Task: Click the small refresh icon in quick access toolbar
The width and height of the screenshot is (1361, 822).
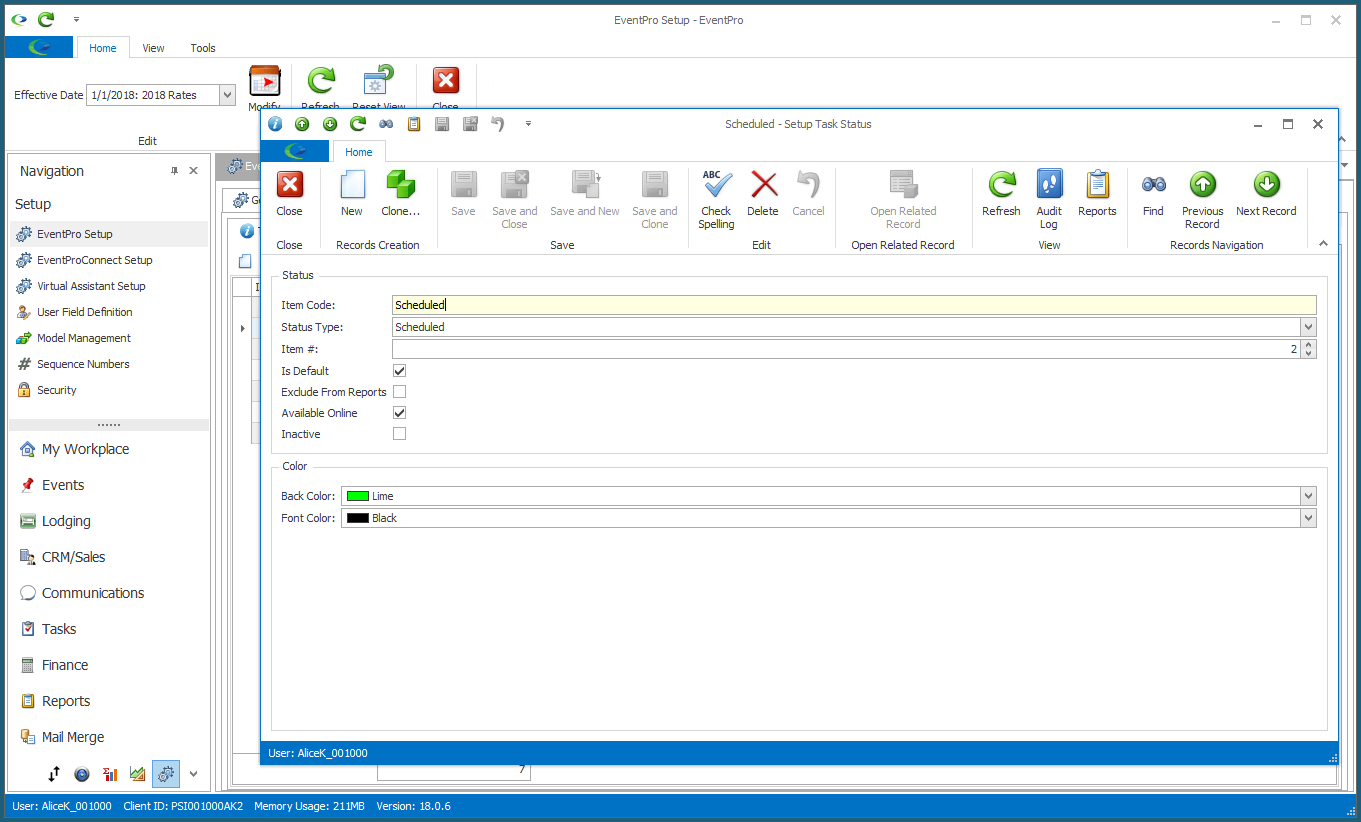Action: pos(357,124)
